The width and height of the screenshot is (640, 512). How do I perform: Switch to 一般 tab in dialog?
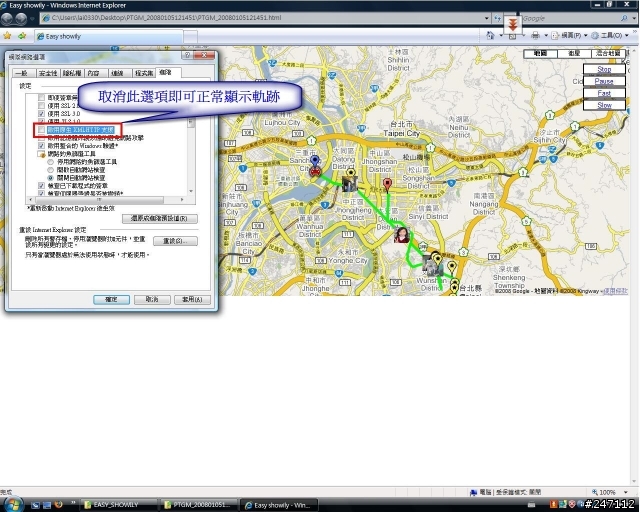[23, 73]
